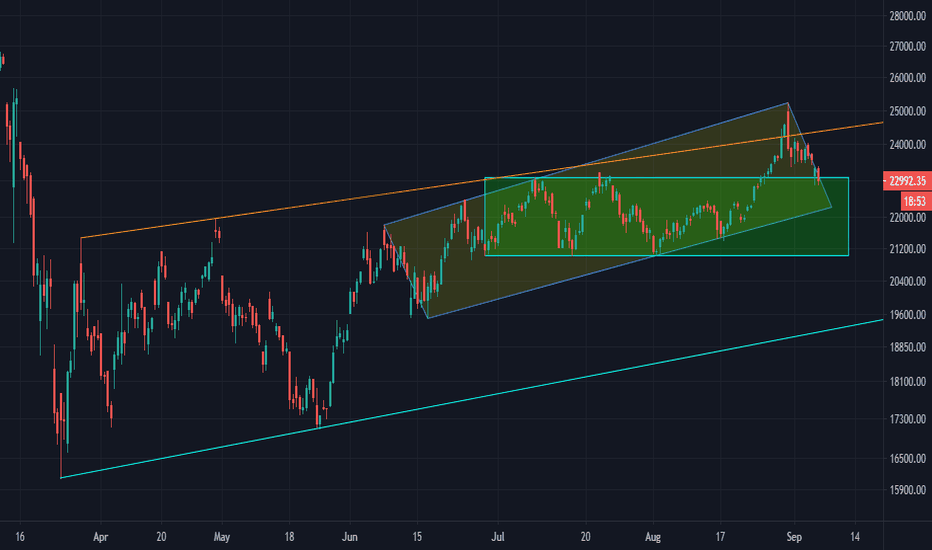This screenshot has height=550, width=932.
Task: Click the Apr label on time axis
Action: click(x=100, y=537)
